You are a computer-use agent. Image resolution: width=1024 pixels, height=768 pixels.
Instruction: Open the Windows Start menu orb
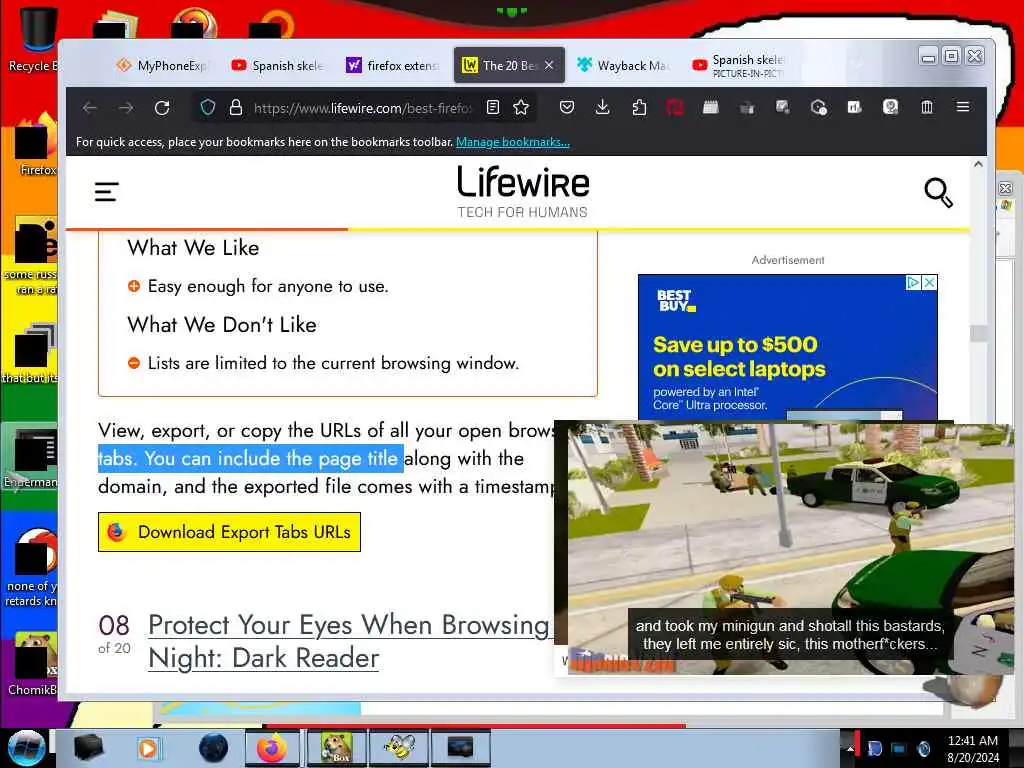(26, 748)
